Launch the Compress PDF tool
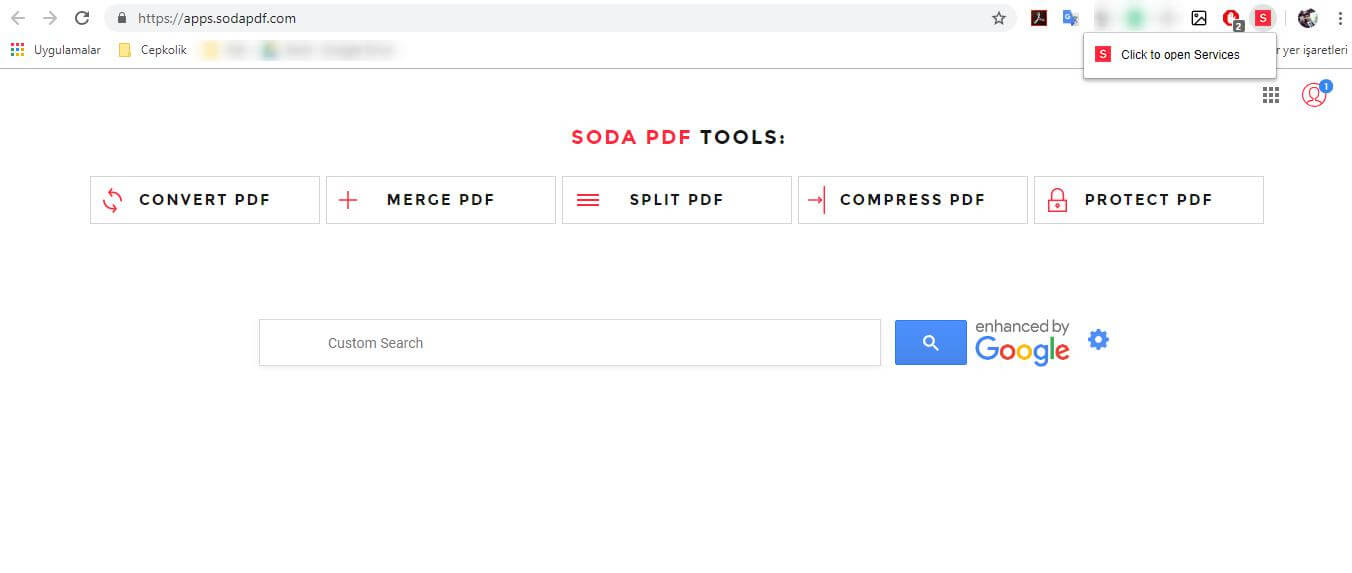Image resolution: width=1352 pixels, height=573 pixels. pos(913,200)
